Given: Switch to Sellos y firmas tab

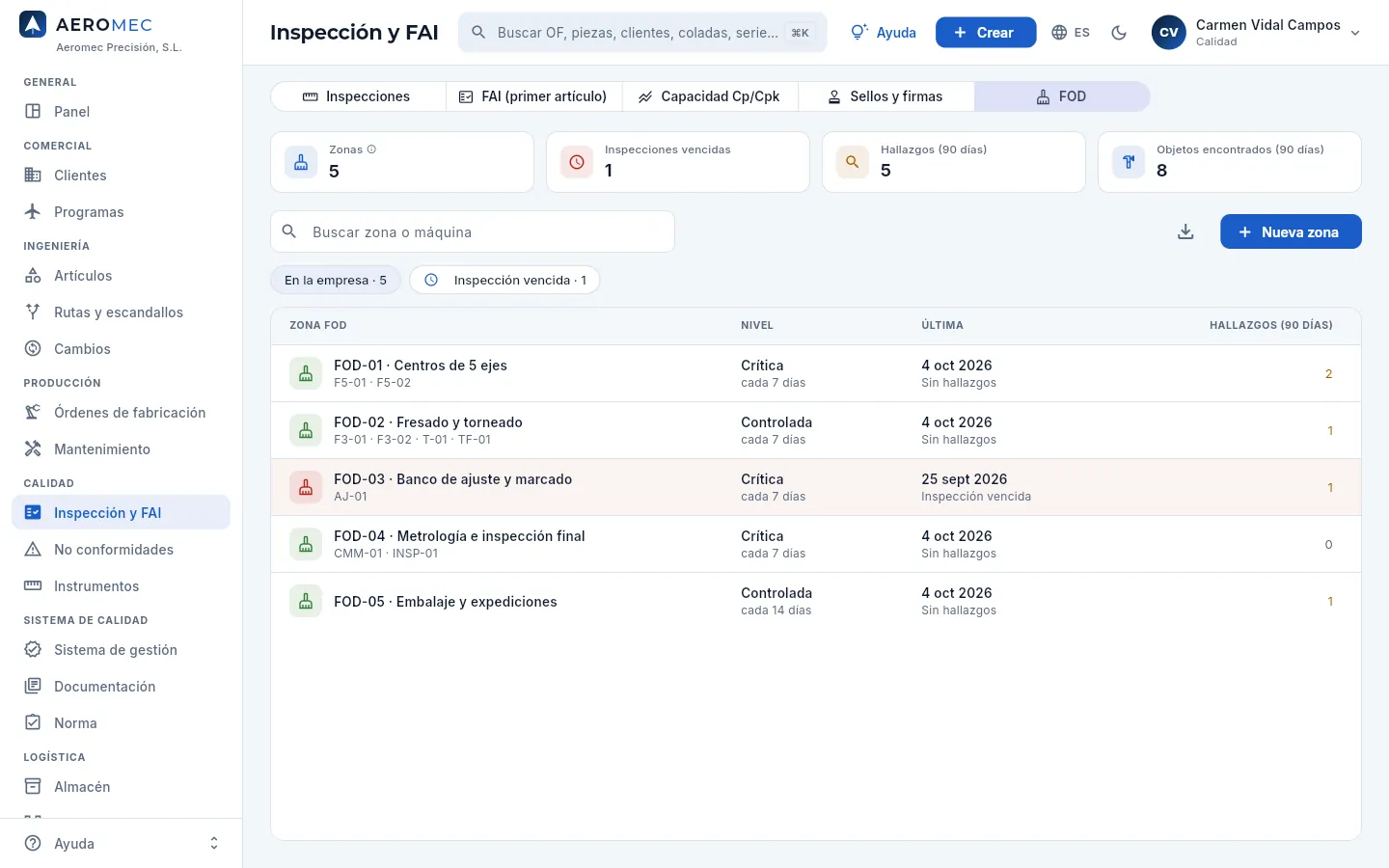Looking at the screenshot, I should tap(885, 96).
